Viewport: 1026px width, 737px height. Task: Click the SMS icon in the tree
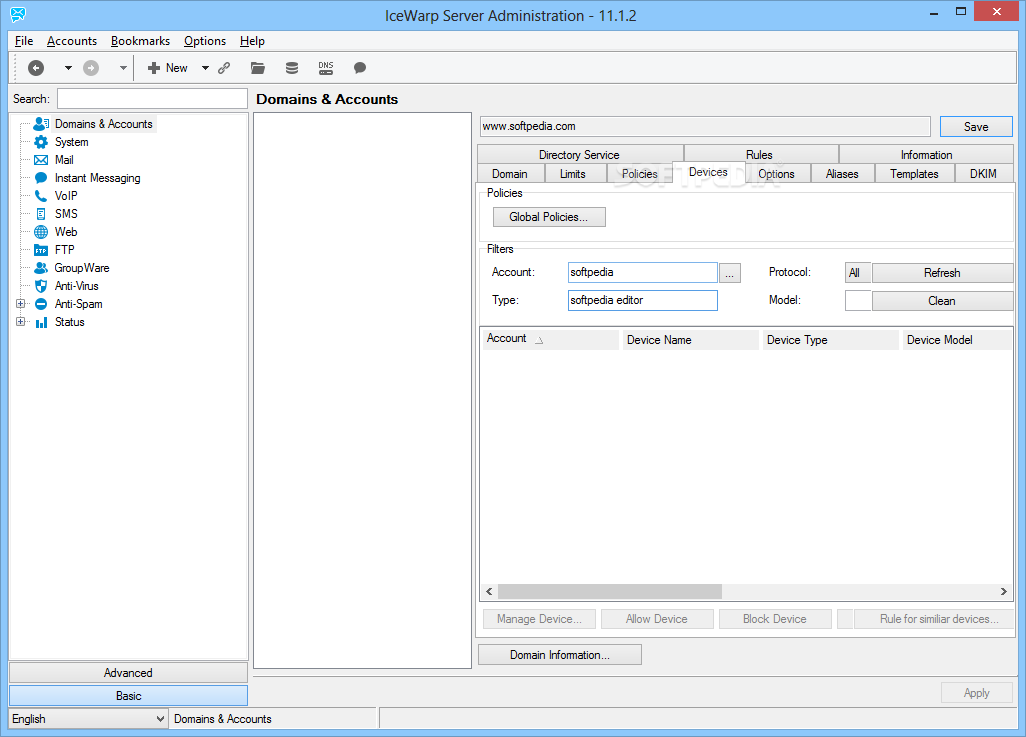point(41,213)
